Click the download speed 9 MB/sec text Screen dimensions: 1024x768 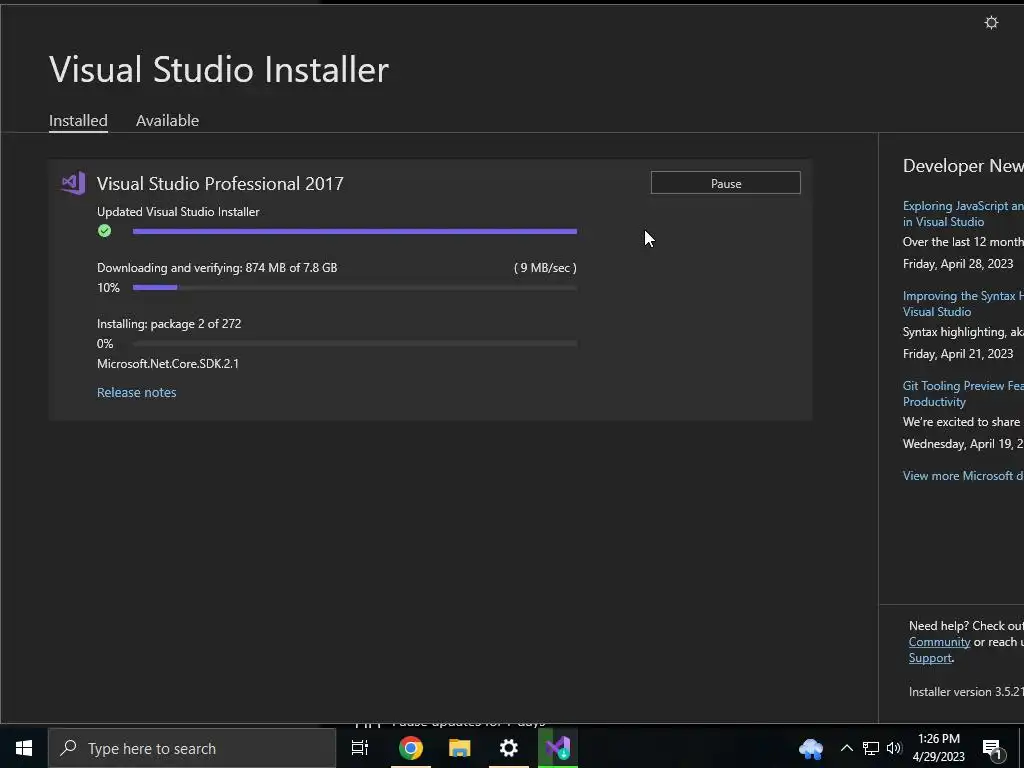coord(545,268)
